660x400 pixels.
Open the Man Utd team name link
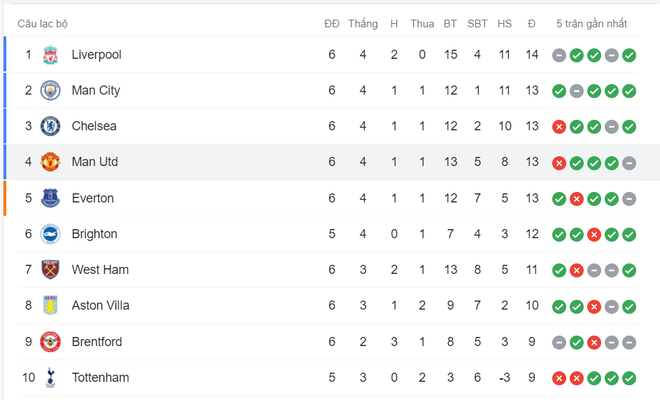[x=95, y=162]
